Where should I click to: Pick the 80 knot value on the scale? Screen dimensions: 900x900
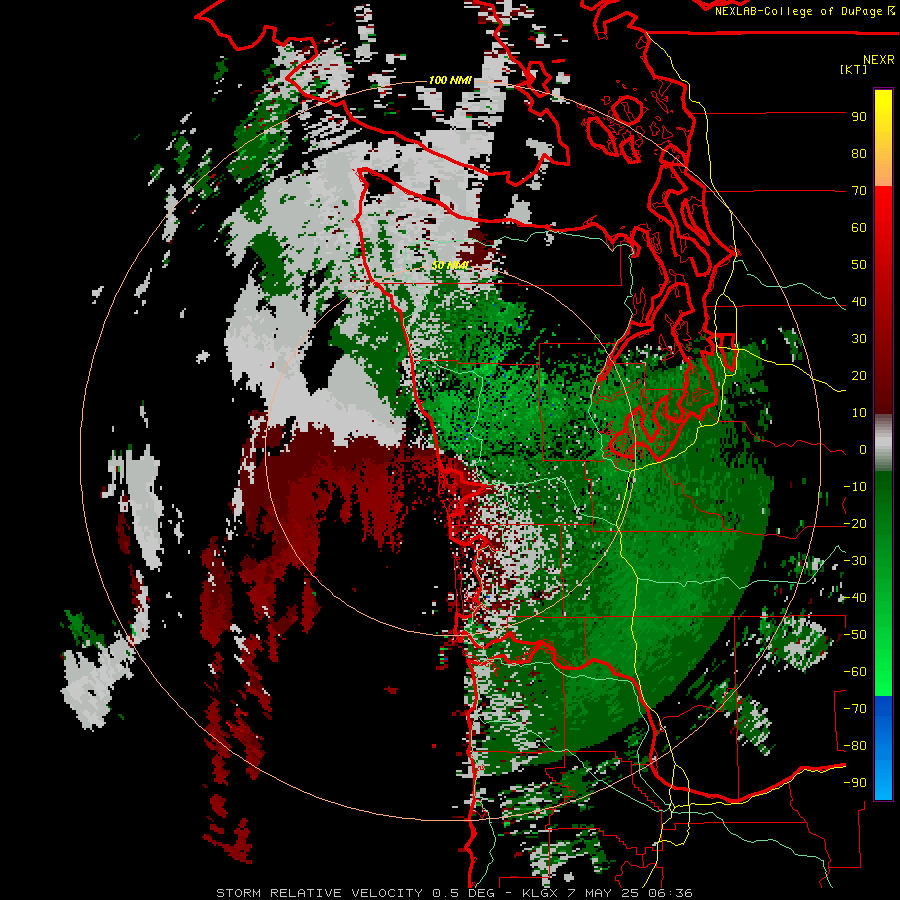859,153
